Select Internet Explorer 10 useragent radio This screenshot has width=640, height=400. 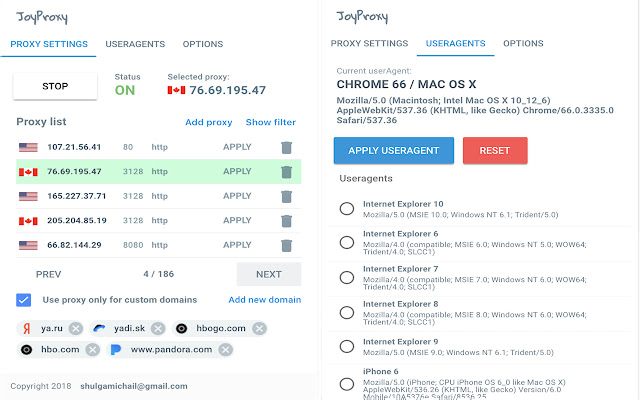[x=347, y=209]
